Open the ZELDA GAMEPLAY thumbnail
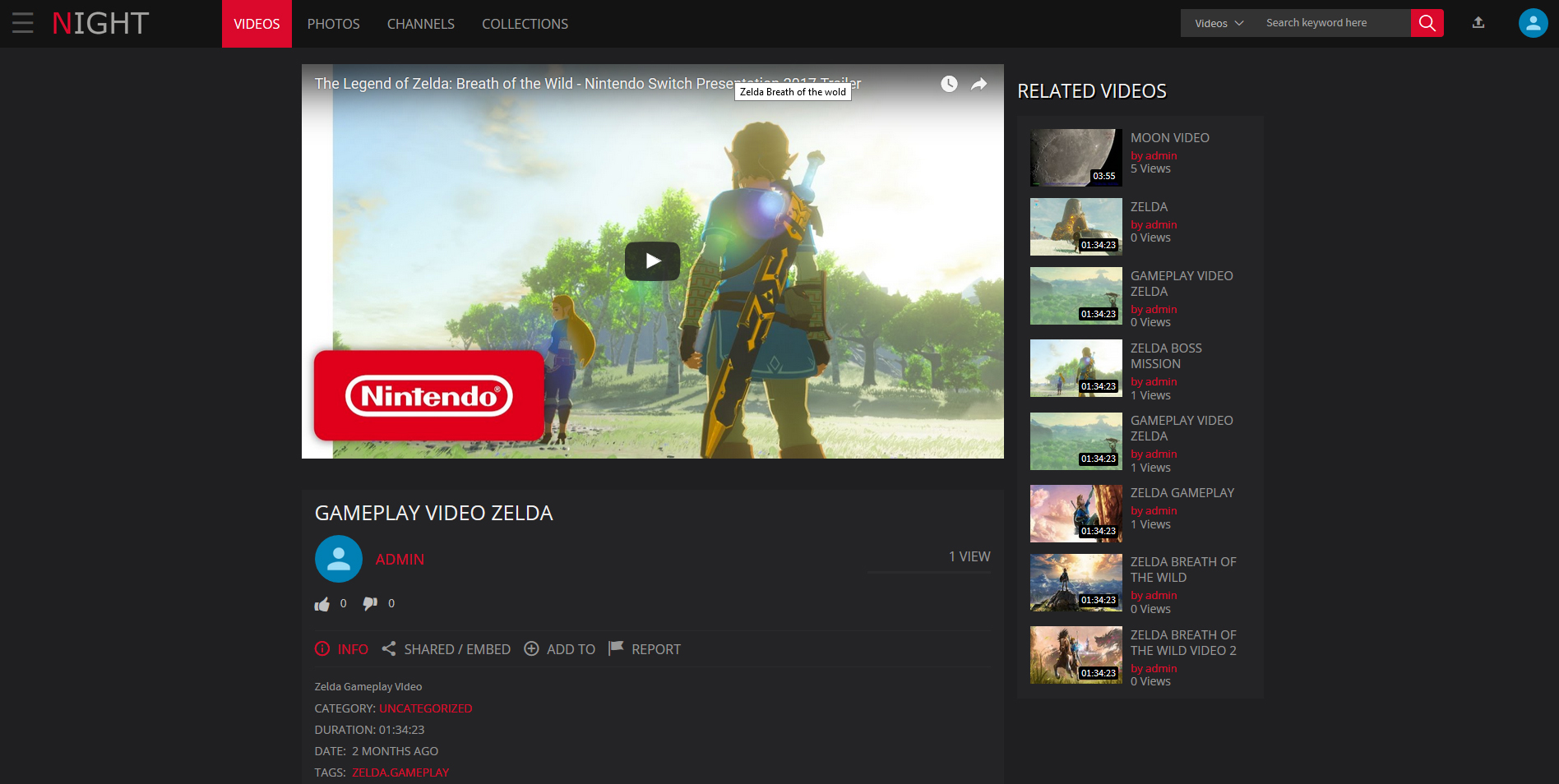This screenshot has width=1559, height=784. tap(1076, 514)
